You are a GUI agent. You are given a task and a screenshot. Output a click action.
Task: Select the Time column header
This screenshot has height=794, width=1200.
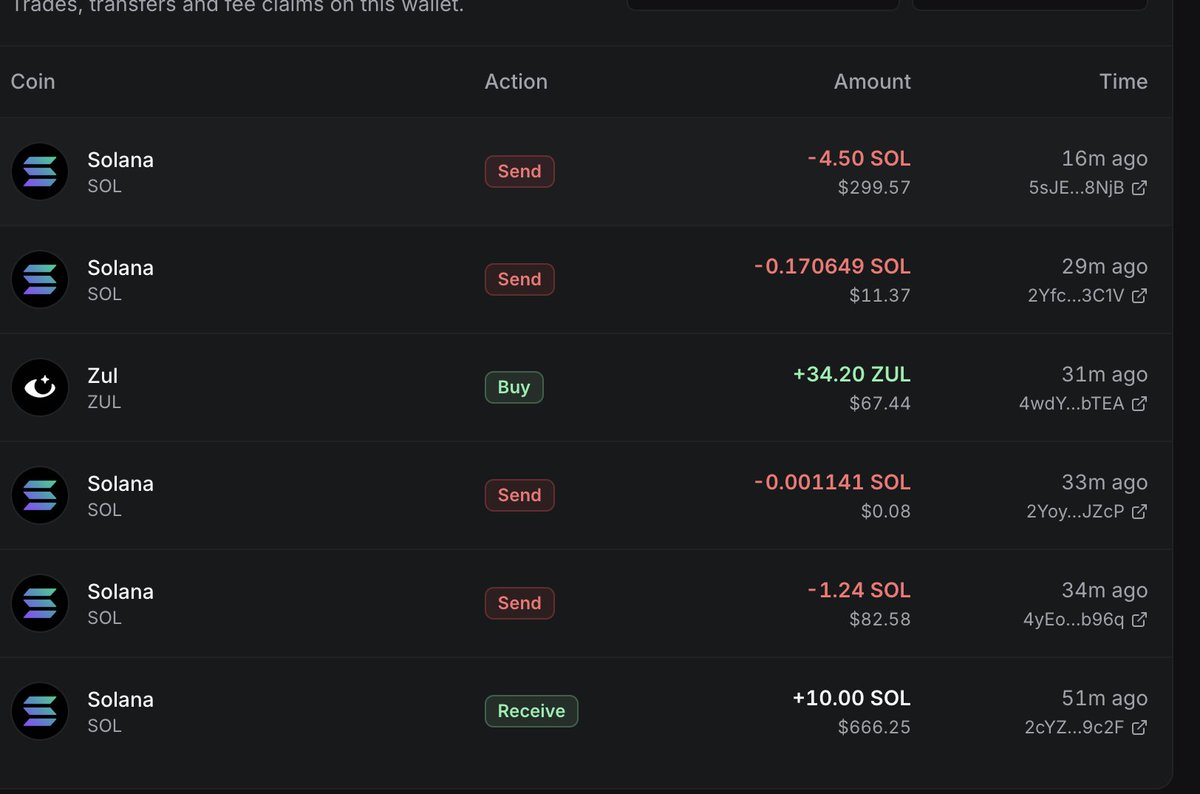point(1123,82)
